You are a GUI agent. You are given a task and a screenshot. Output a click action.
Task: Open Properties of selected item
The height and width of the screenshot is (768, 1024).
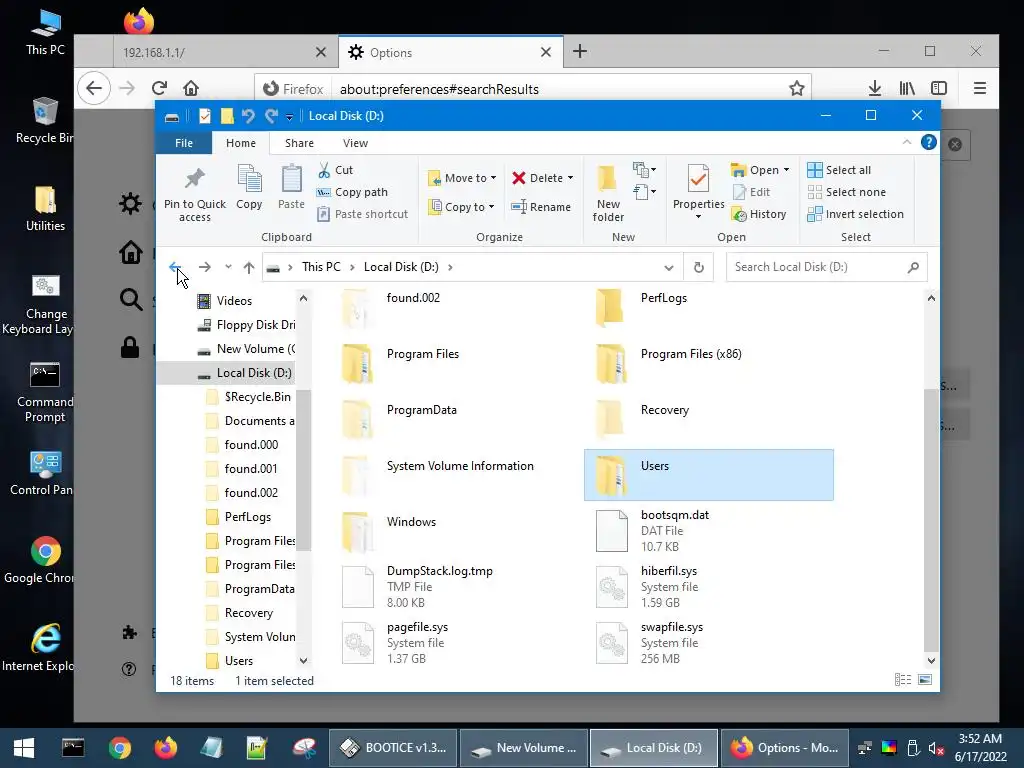click(698, 192)
